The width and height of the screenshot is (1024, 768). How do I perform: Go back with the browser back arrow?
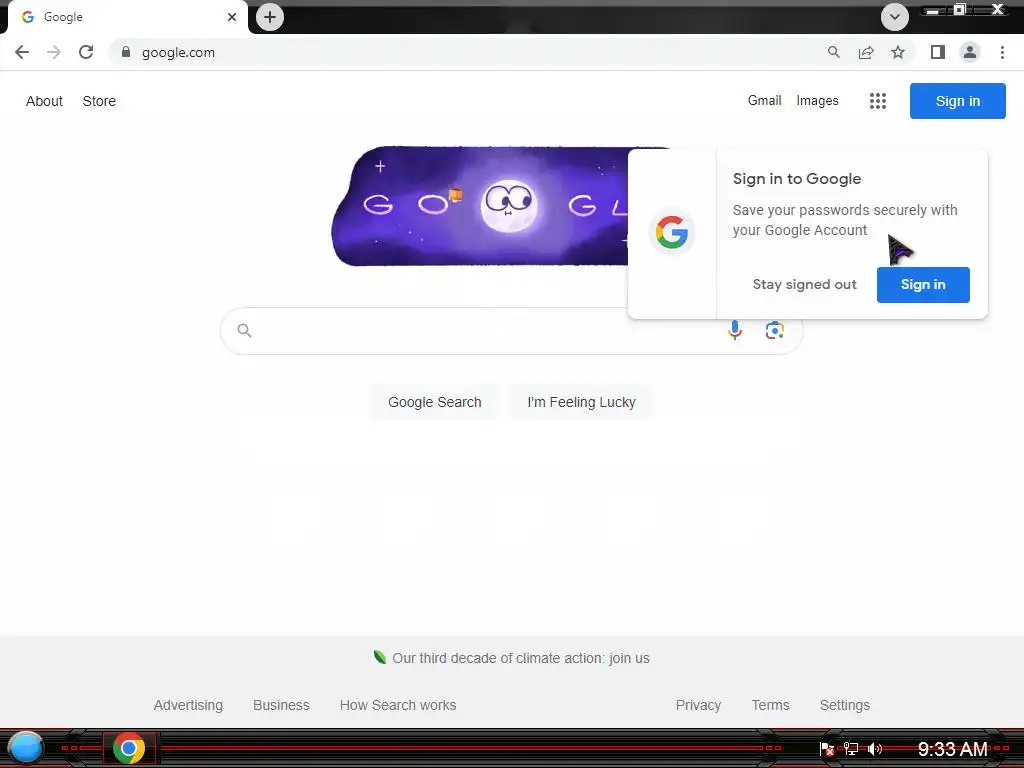tap(22, 52)
